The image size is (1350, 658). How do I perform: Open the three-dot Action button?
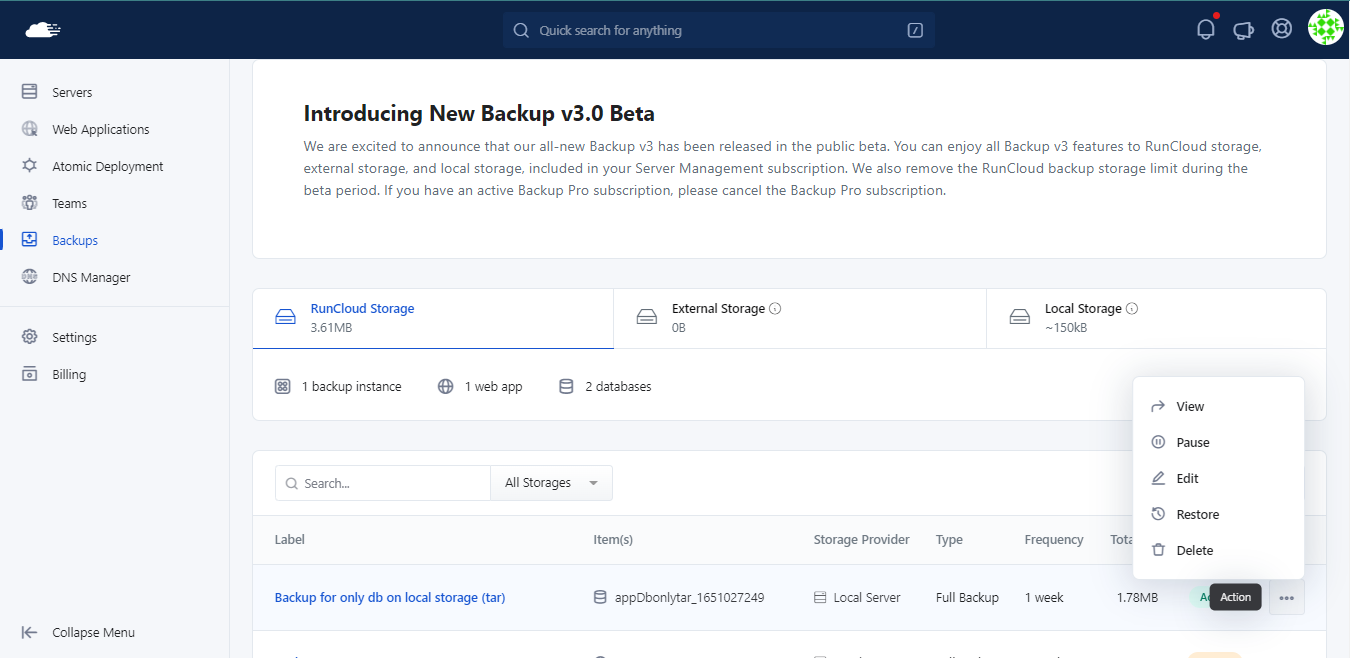(x=1286, y=598)
